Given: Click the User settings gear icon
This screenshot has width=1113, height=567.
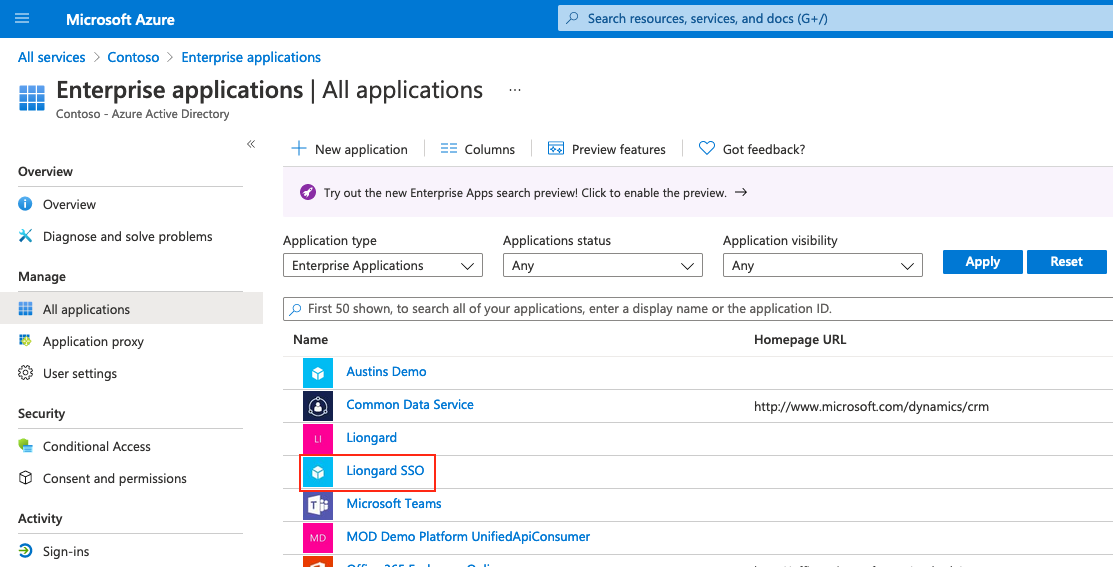Looking at the screenshot, I should (26, 373).
